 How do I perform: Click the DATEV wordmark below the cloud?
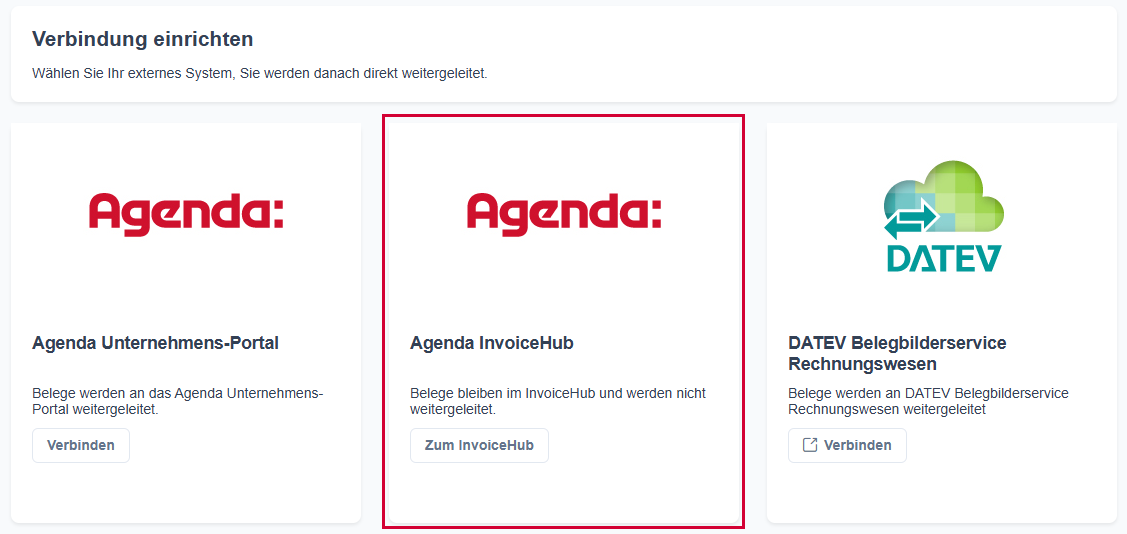tap(943, 258)
